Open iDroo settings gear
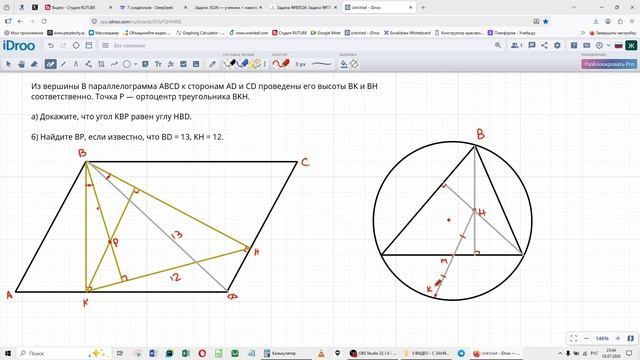Image resolution: width=640 pixels, height=360 pixels. click(557, 46)
